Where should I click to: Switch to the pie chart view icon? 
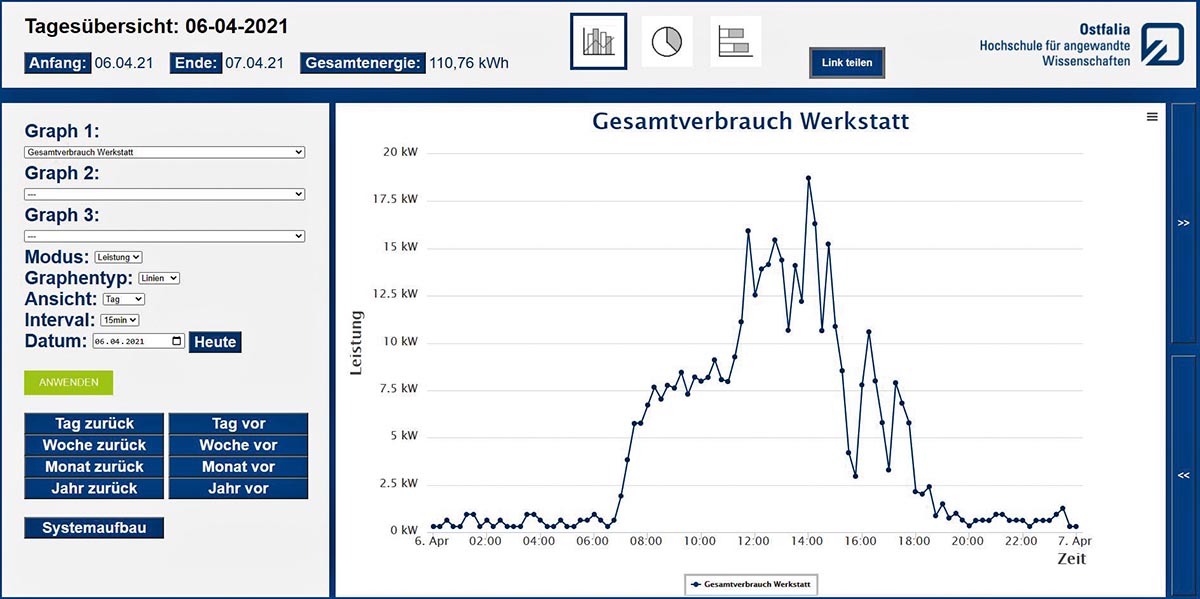click(667, 41)
